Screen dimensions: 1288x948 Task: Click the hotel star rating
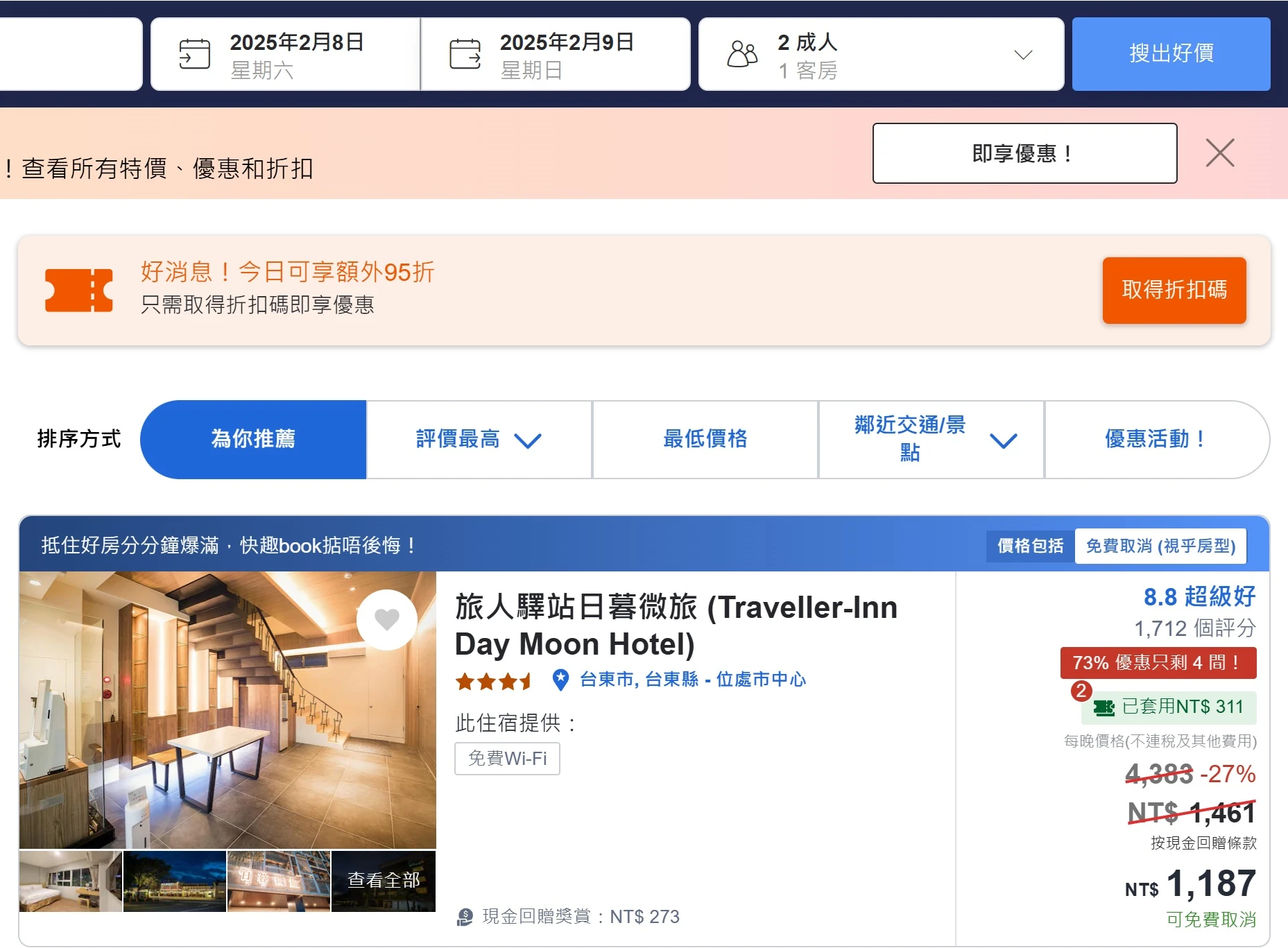point(493,681)
